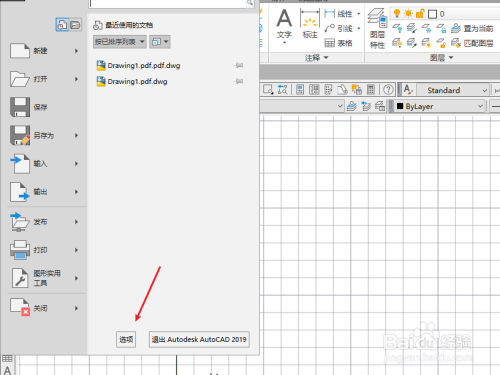Screen dimensions: 500x375
Task: Show open documents list icon
Action: point(75,25)
